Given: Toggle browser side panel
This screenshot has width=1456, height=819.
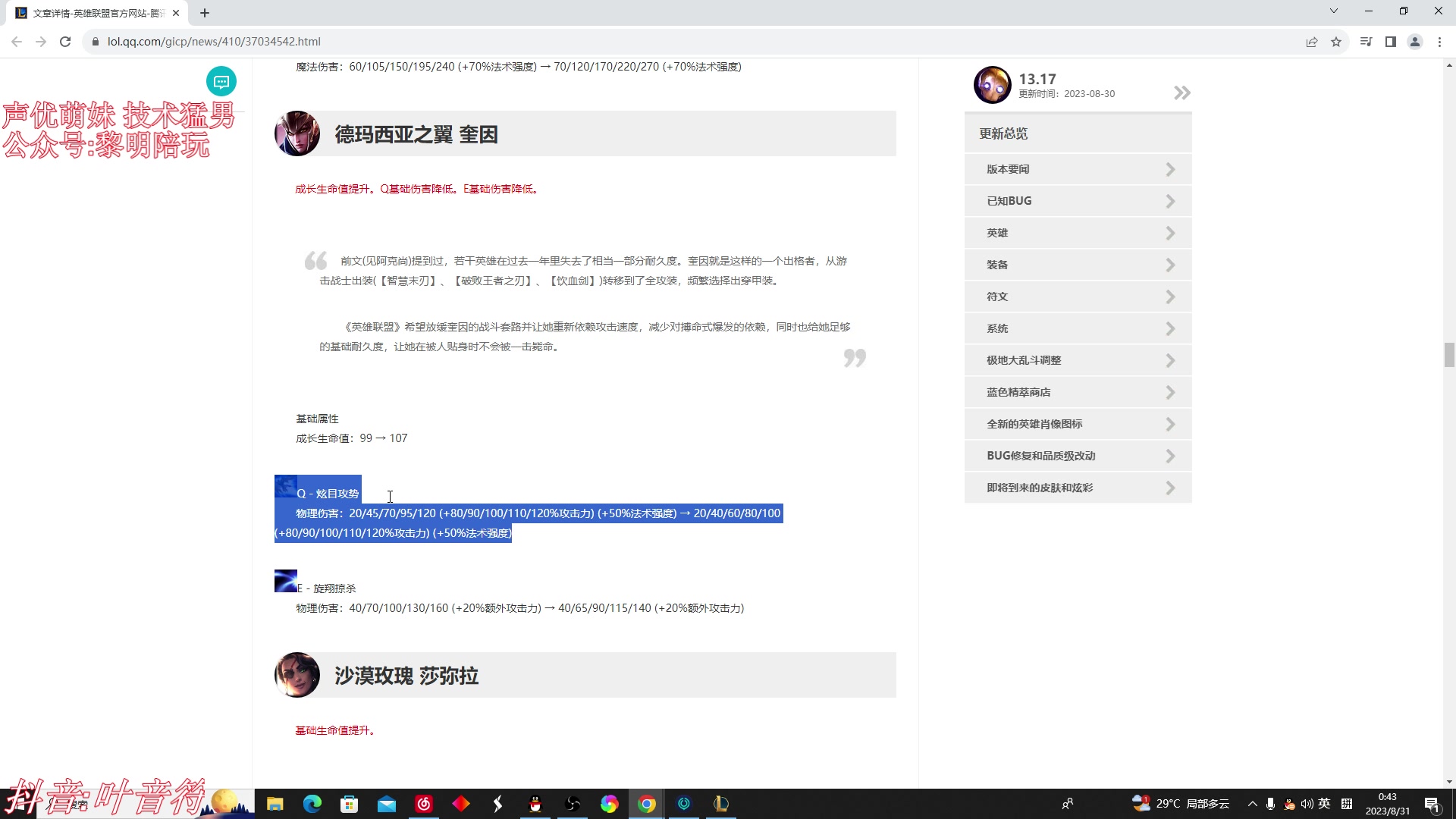Looking at the screenshot, I should (x=1390, y=42).
